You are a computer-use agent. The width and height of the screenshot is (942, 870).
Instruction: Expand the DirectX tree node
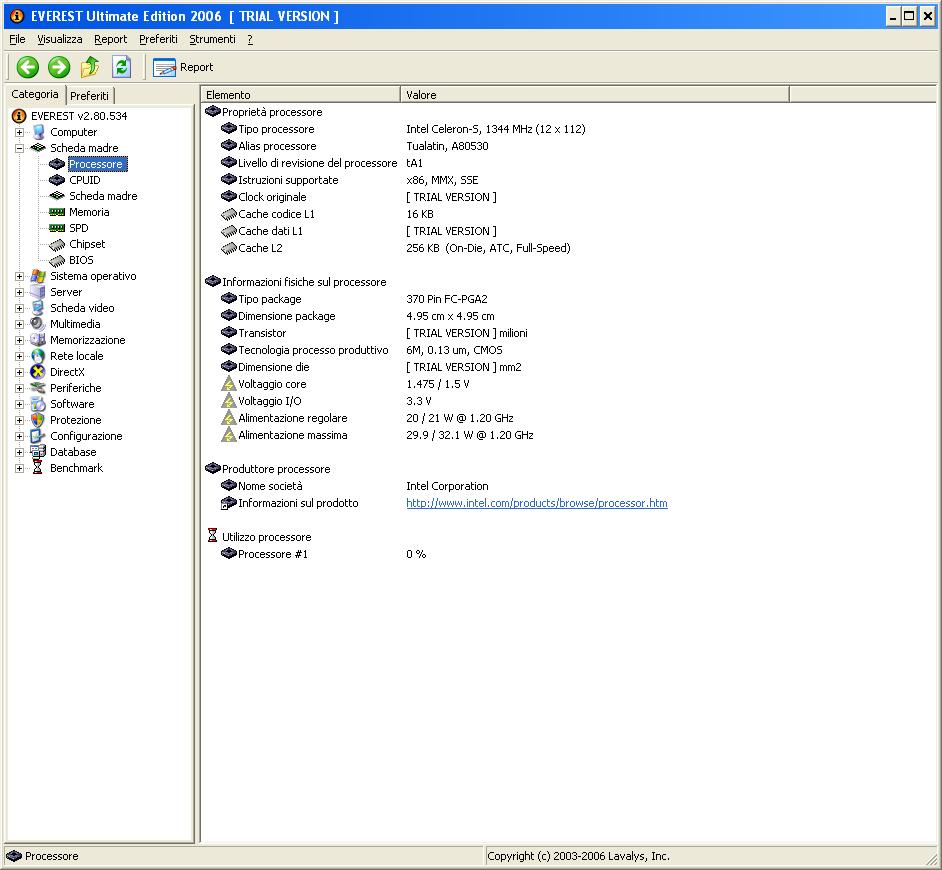tap(20, 373)
